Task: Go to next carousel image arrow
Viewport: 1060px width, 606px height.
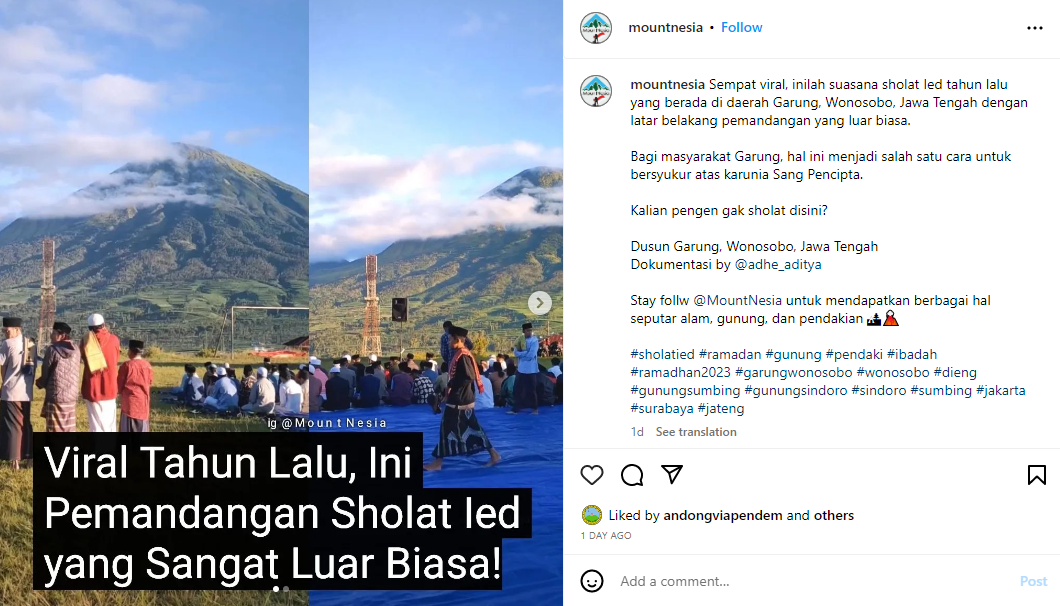Action: [539, 302]
